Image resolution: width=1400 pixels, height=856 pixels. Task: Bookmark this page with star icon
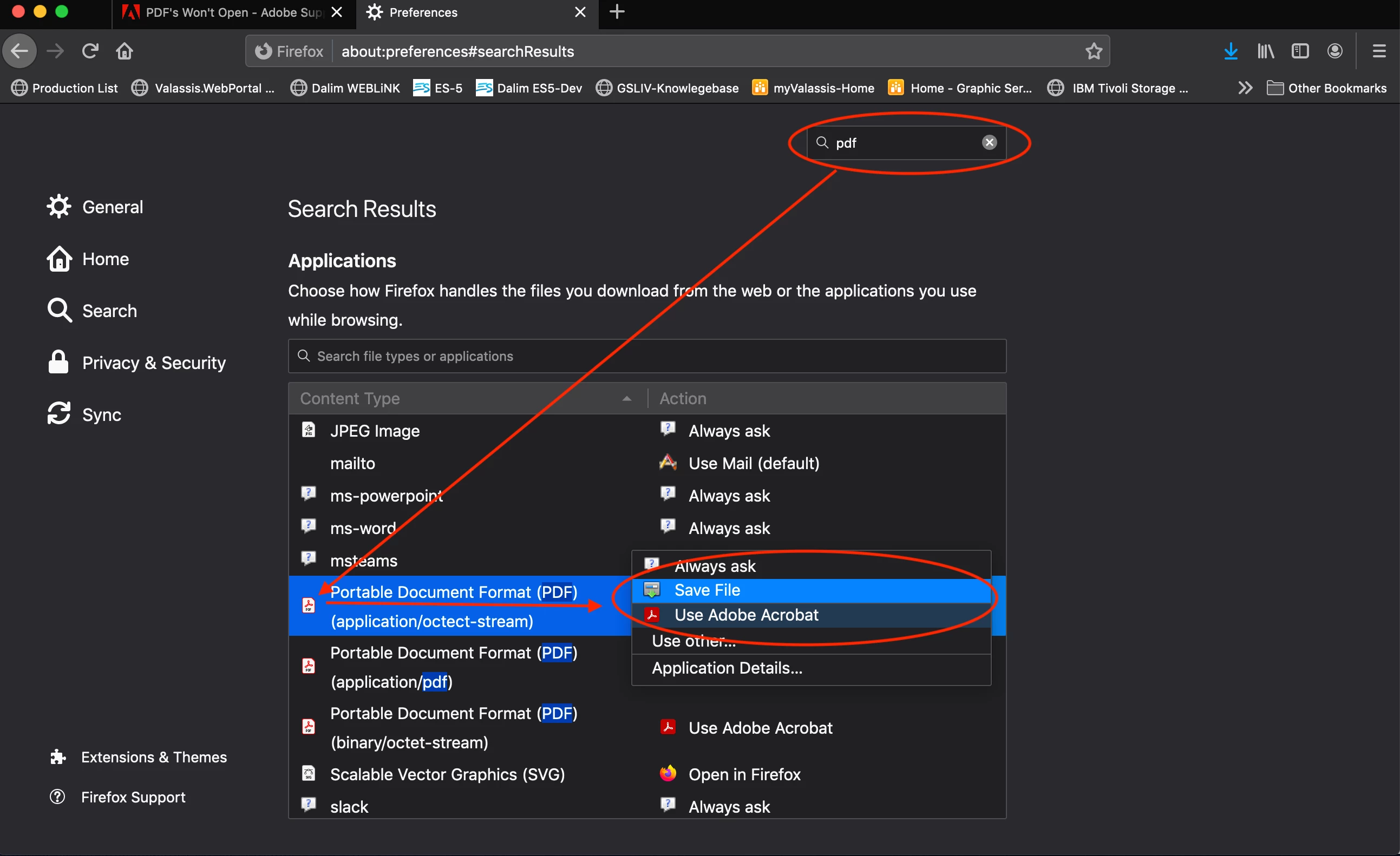[x=1094, y=51]
